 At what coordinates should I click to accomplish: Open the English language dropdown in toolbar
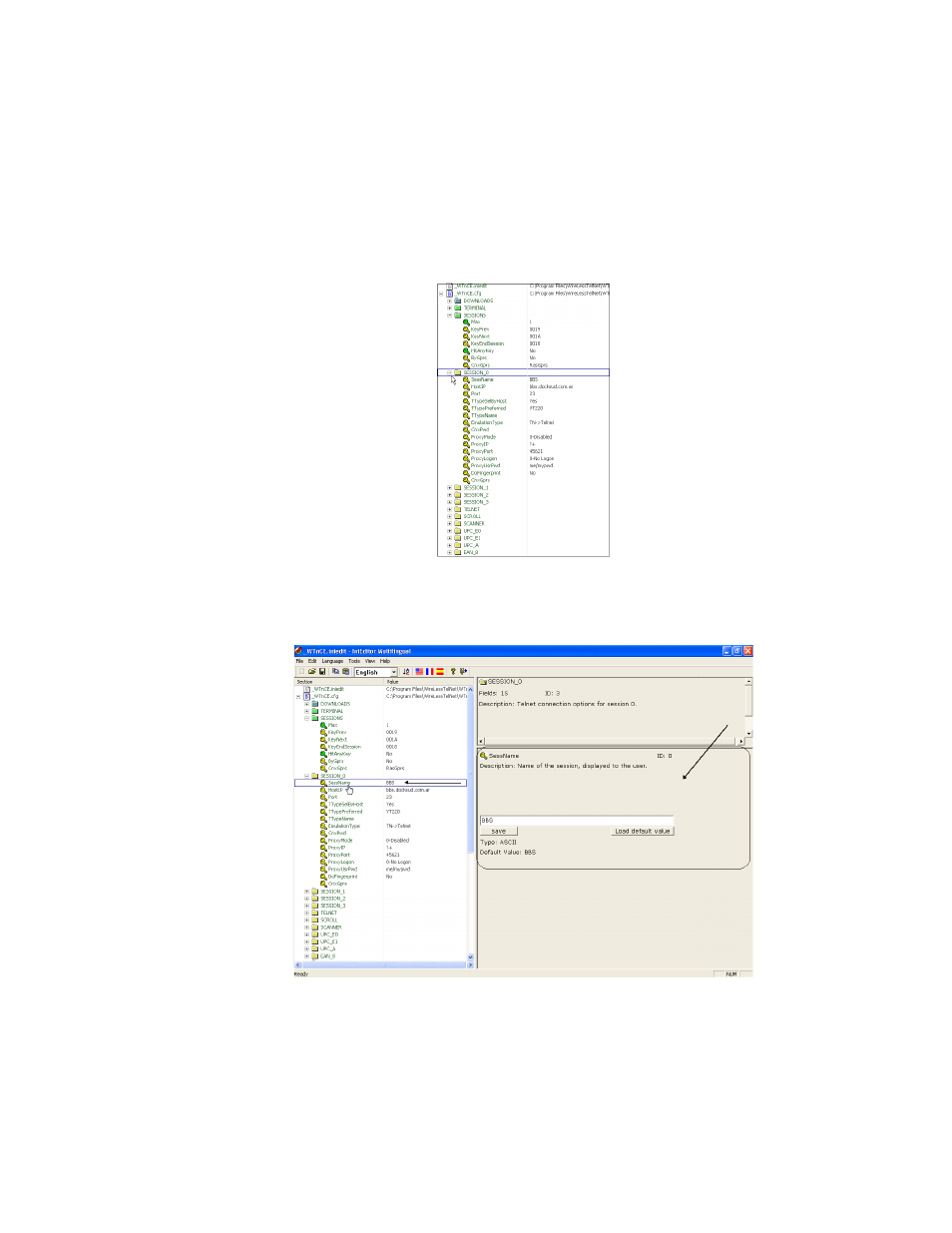393,672
